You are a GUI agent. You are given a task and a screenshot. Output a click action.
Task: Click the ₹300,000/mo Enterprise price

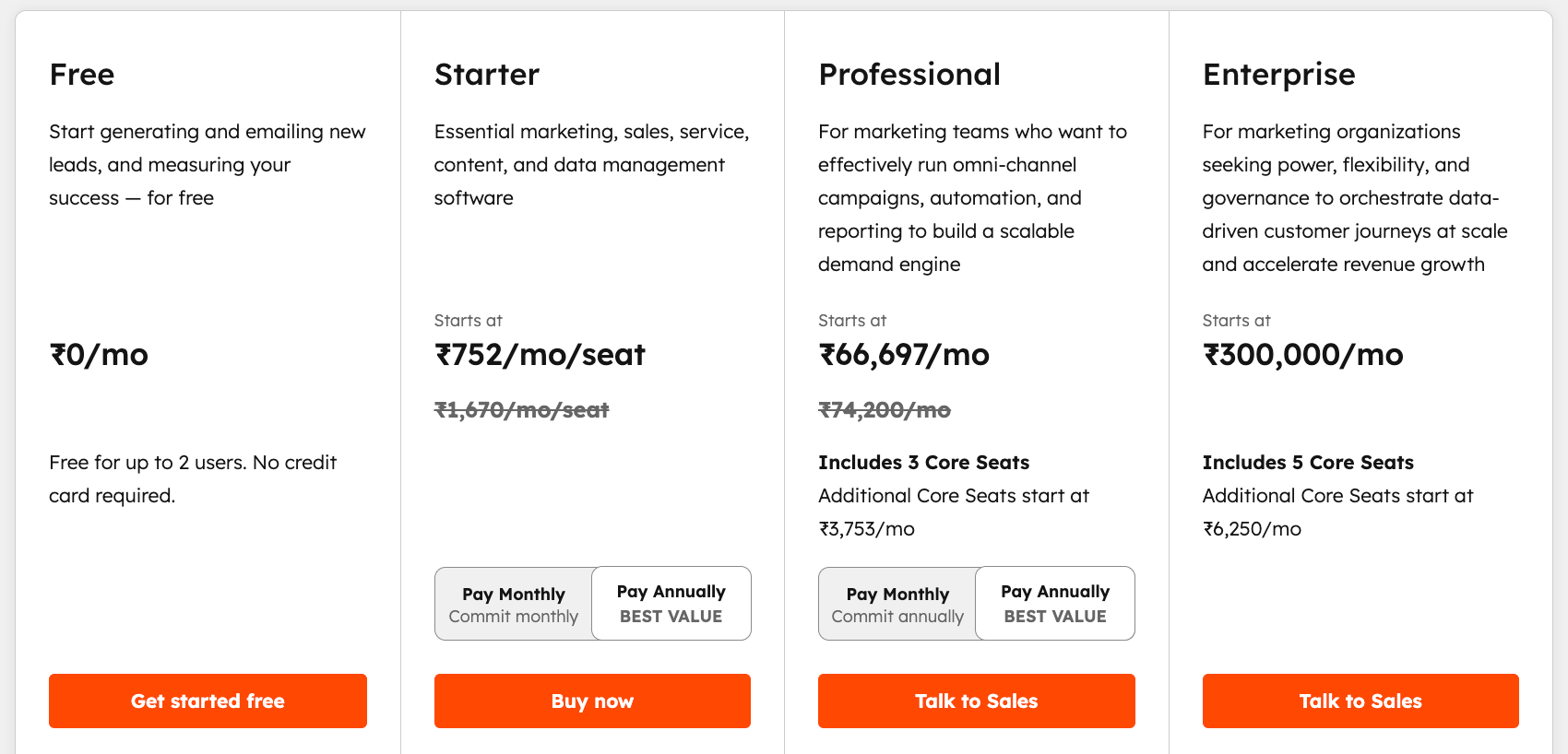click(1302, 355)
